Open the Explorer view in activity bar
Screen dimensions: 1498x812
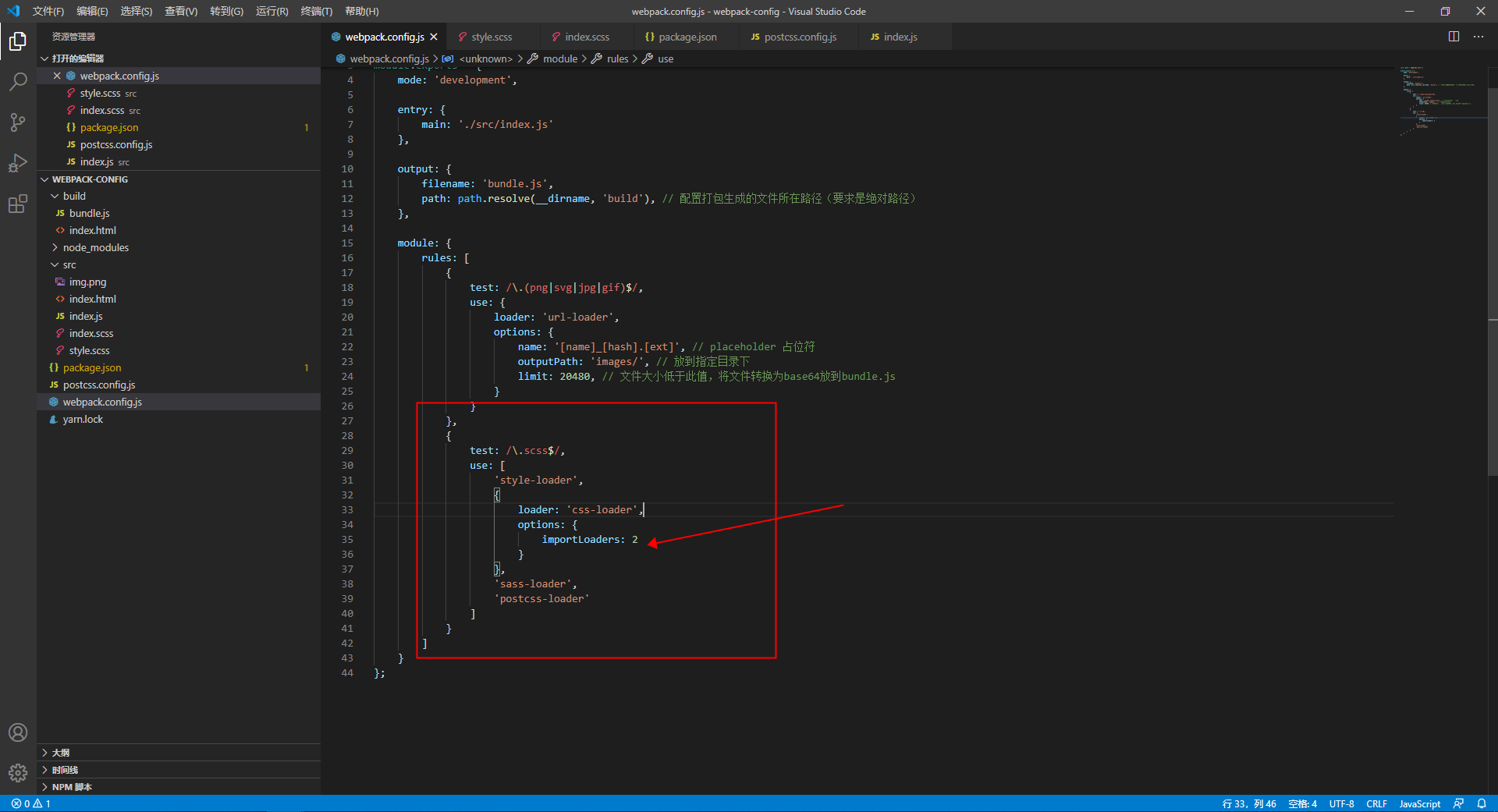click(x=18, y=41)
